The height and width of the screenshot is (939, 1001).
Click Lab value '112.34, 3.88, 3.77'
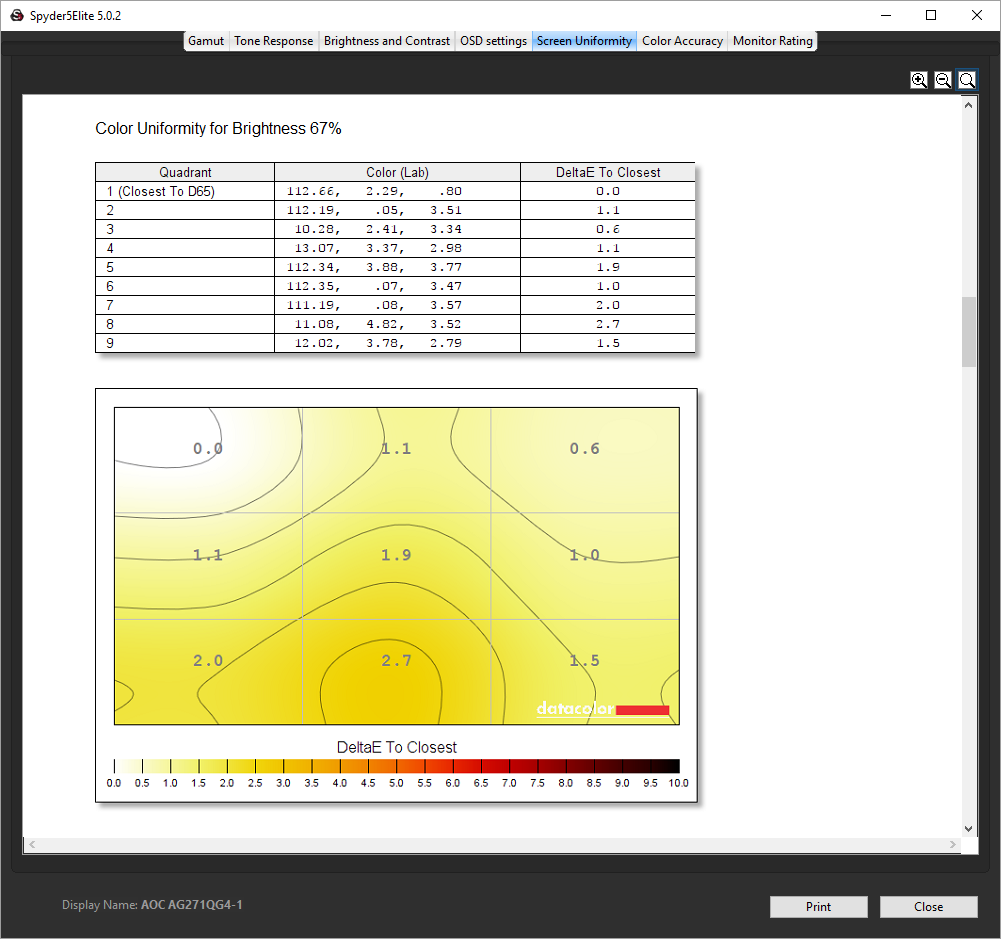point(374,267)
